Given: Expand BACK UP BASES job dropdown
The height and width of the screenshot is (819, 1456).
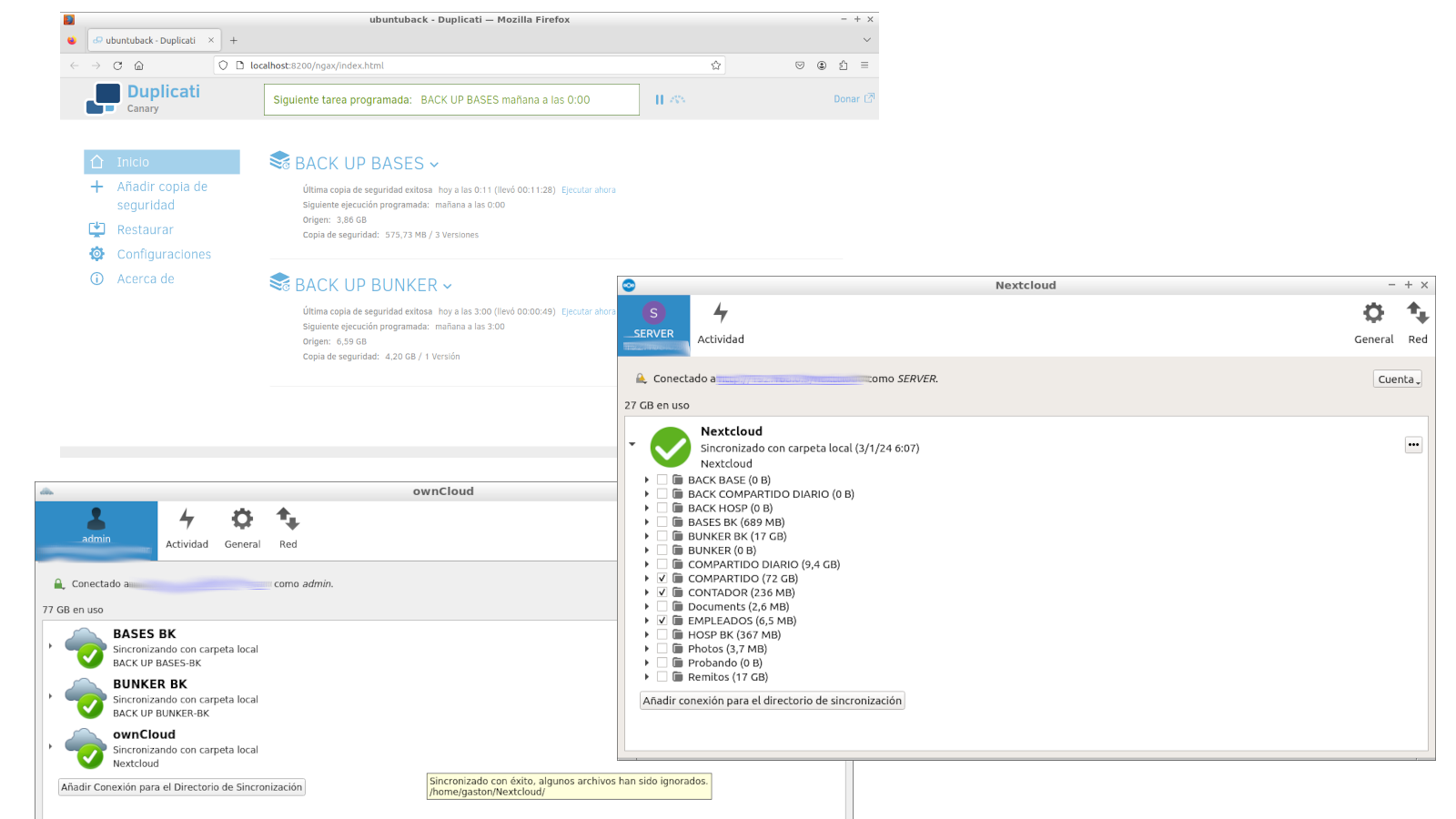Looking at the screenshot, I should pyautogui.click(x=434, y=165).
